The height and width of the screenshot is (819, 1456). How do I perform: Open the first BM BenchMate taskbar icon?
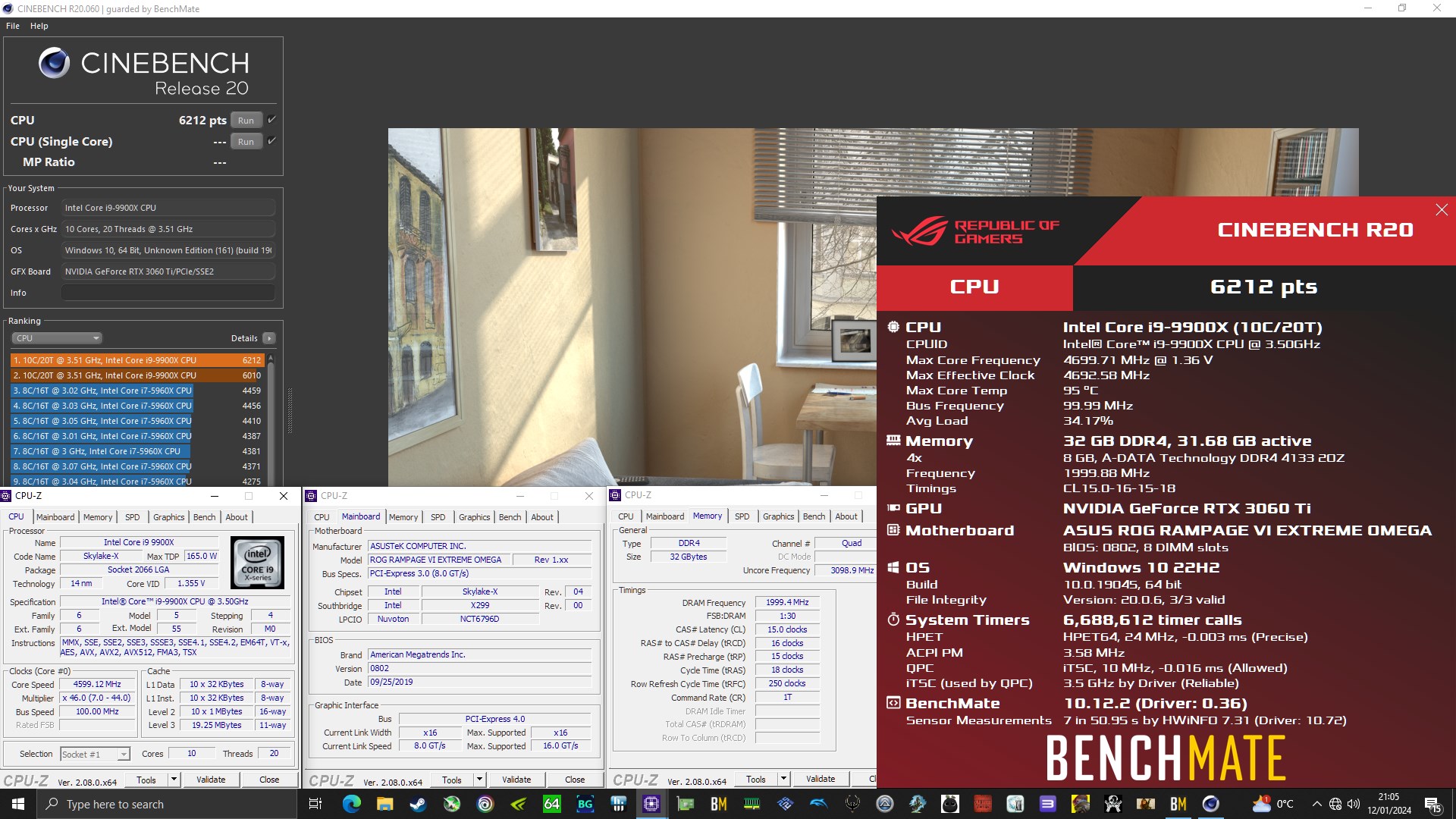718,804
